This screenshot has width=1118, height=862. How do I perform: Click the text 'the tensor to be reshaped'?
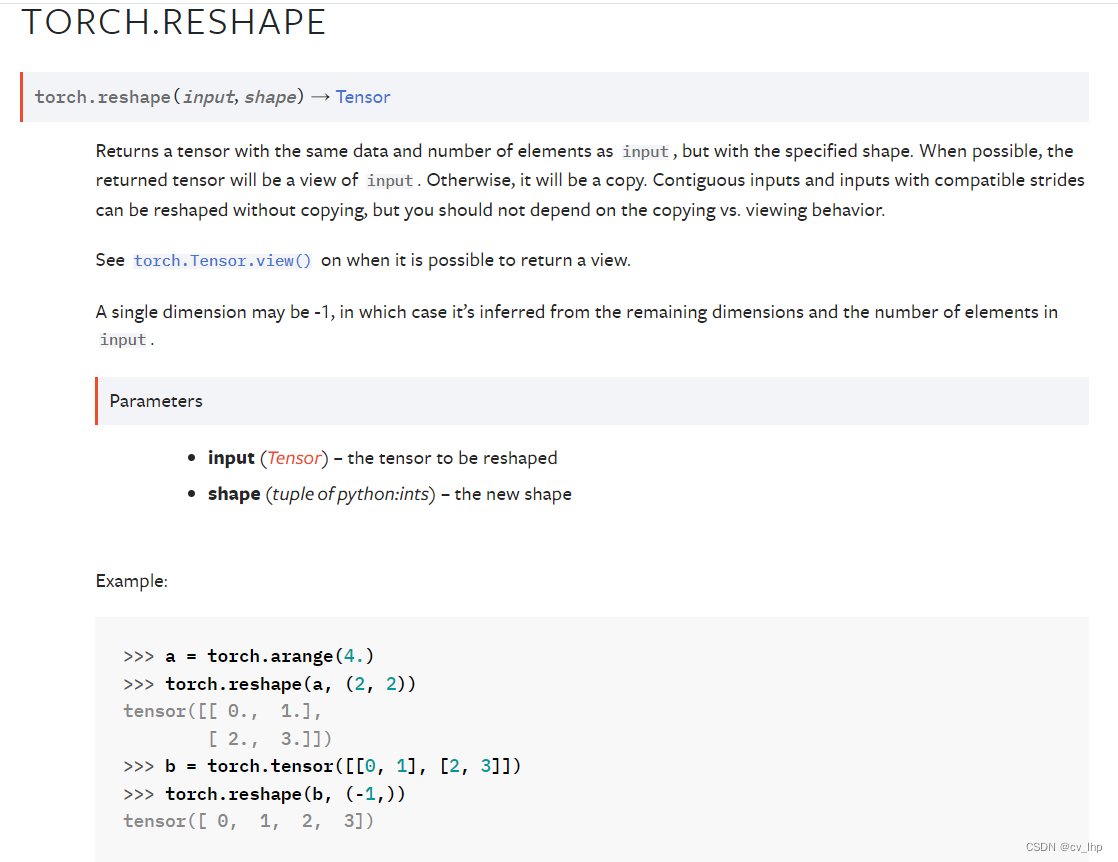[x=453, y=458]
